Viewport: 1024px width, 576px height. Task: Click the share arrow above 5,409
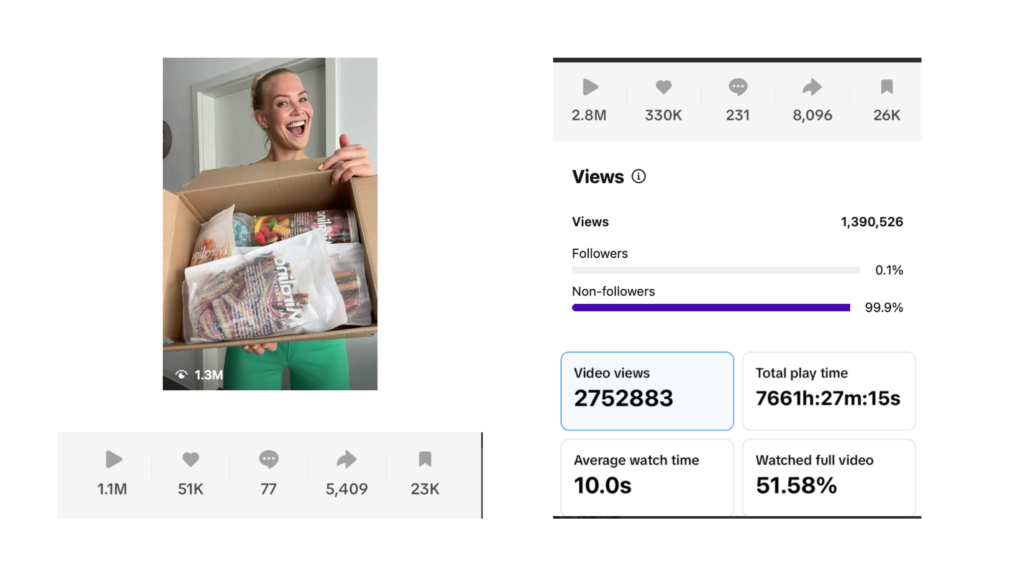[346, 460]
